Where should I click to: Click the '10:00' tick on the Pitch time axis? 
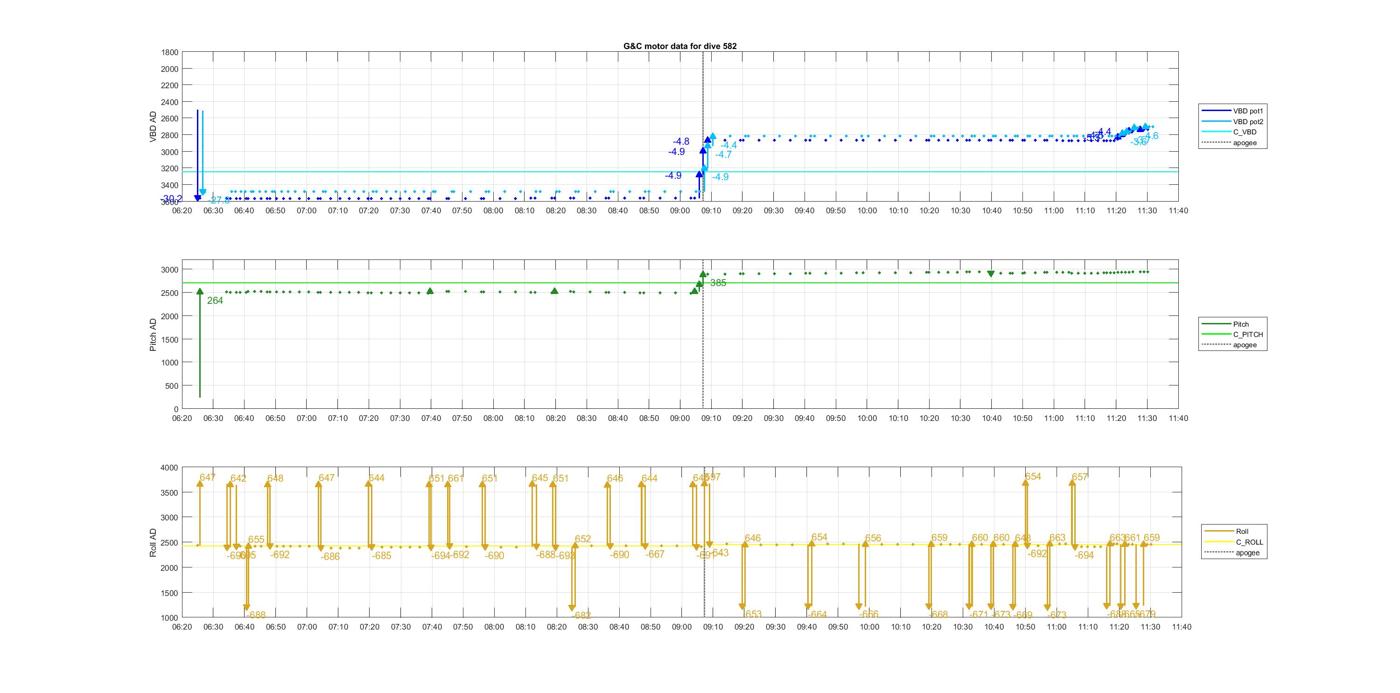click(x=867, y=419)
